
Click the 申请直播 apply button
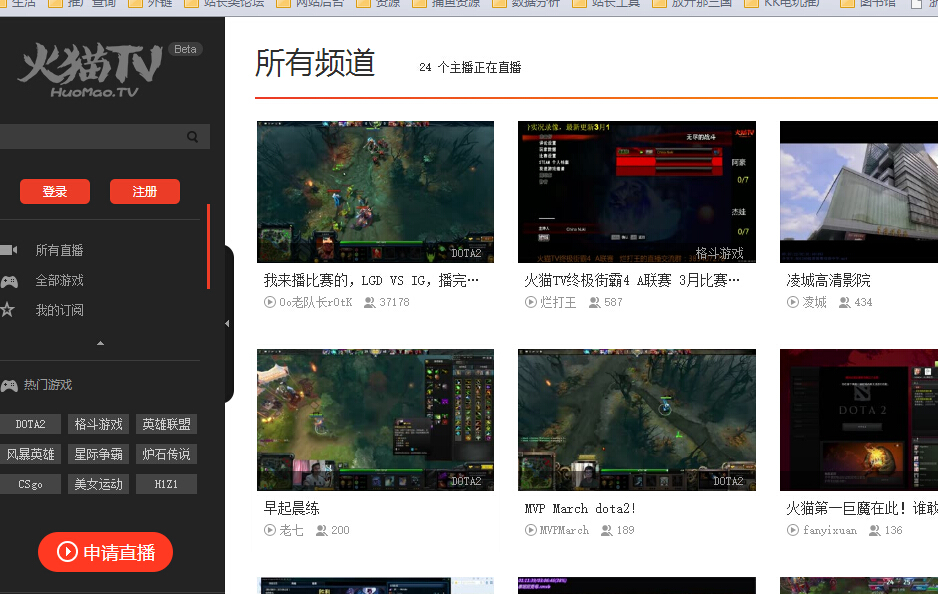[x=105, y=552]
